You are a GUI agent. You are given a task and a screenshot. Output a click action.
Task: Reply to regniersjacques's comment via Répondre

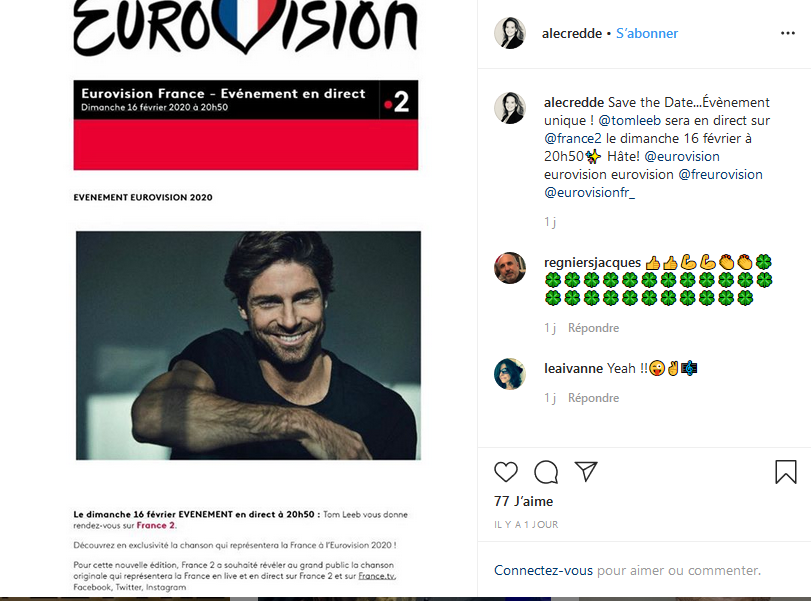[593, 328]
